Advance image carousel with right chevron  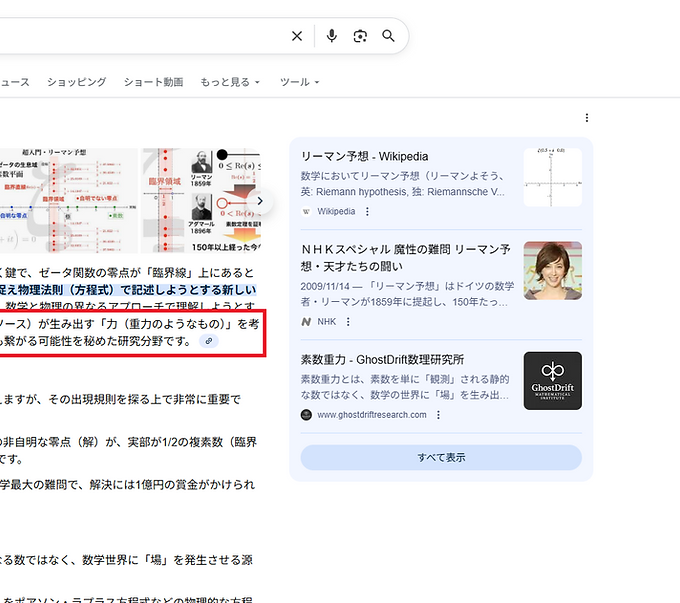pos(260,201)
